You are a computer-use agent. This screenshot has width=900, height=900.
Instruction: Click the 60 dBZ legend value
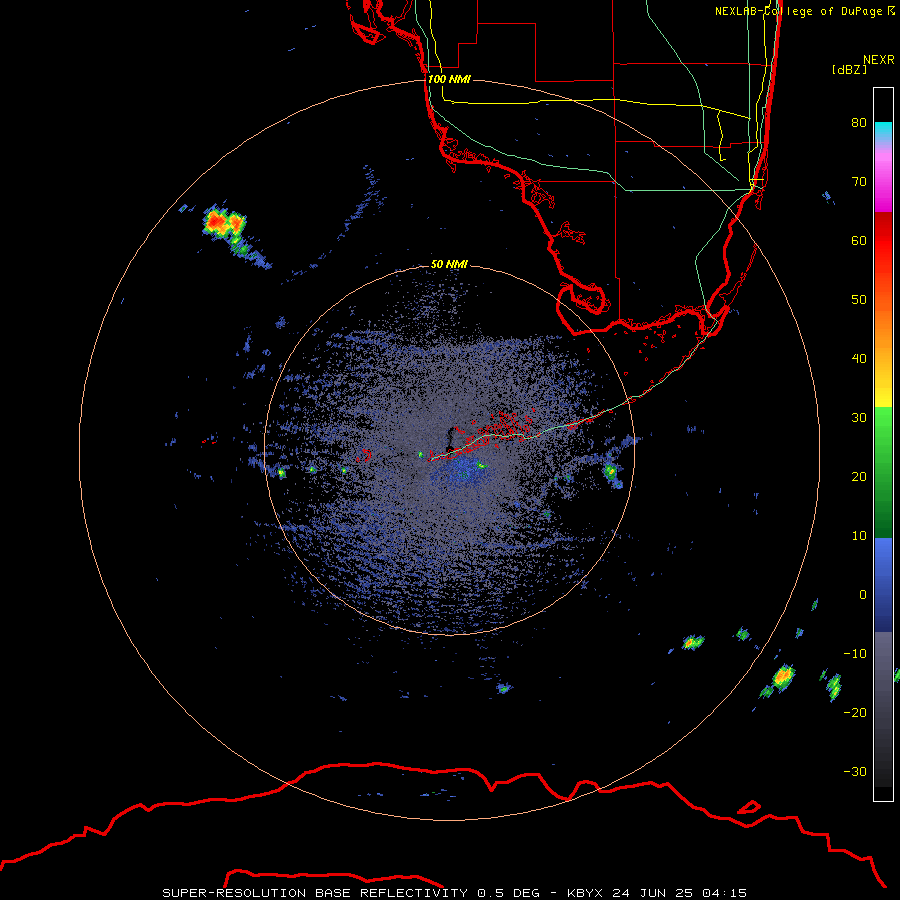click(x=859, y=240)
